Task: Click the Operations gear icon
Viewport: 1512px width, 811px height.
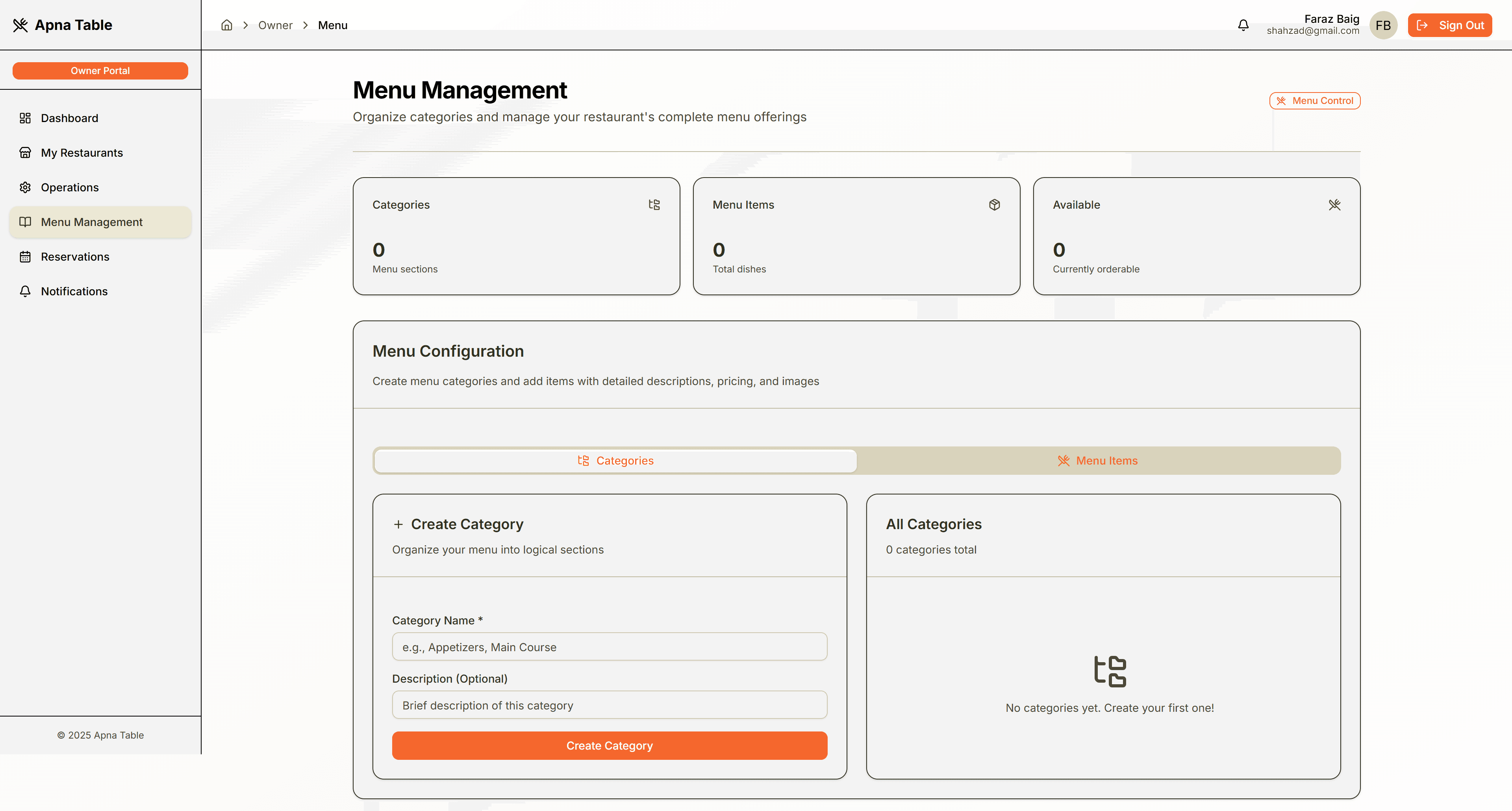Action: coord(25,187)
